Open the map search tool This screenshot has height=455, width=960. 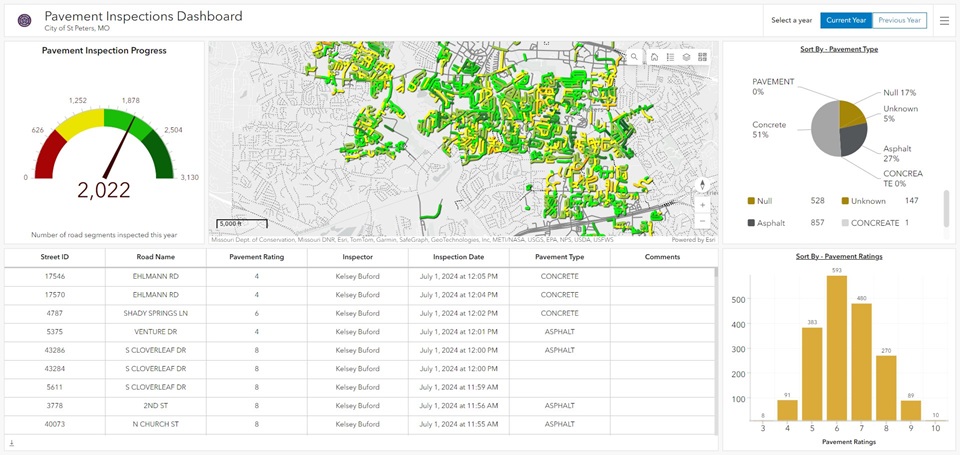(634, 57)
